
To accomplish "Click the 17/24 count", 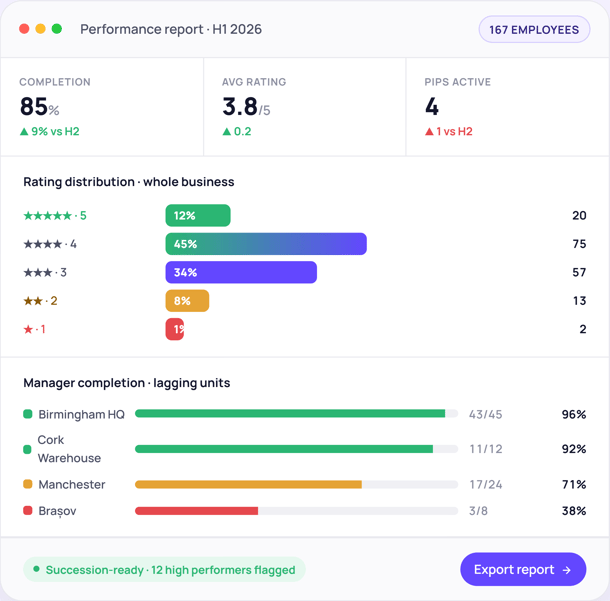I will pyautogui.click(x=486, y=485).
